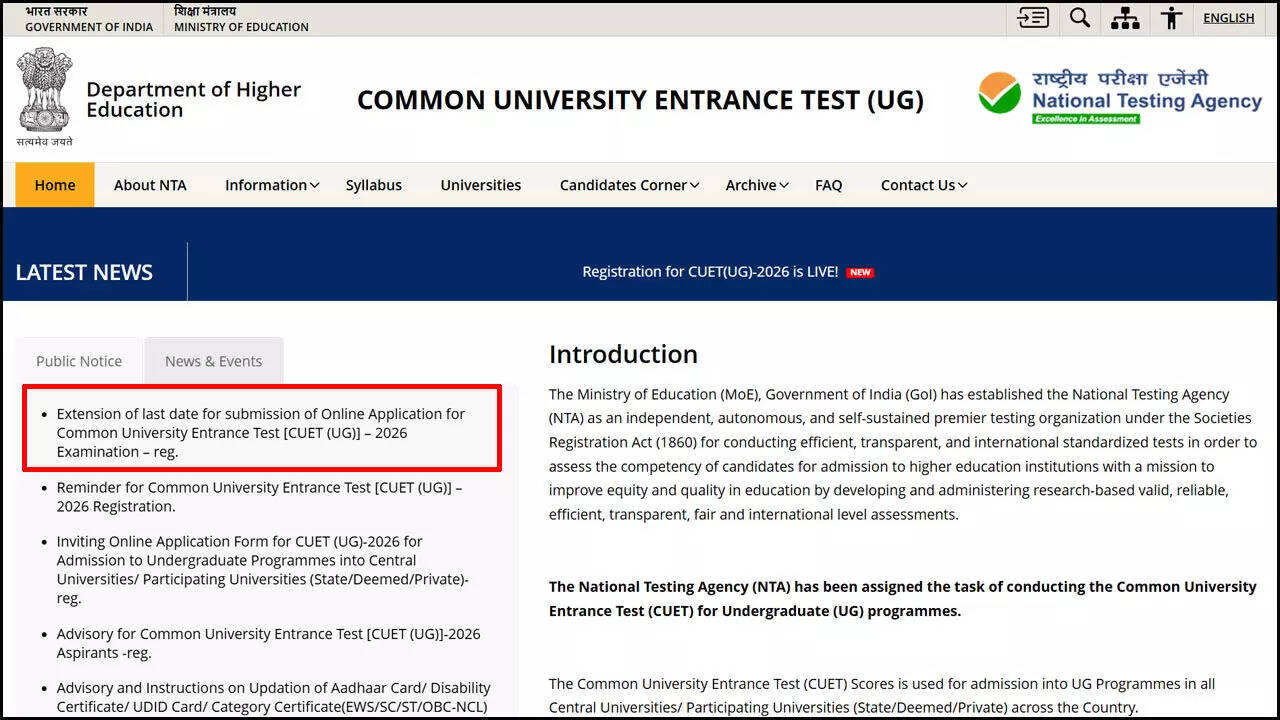Open the Candidates Corner dropdown
The height and width of the screenshot is (720, 1280).
pyautogui.click(x=624, y=185)
